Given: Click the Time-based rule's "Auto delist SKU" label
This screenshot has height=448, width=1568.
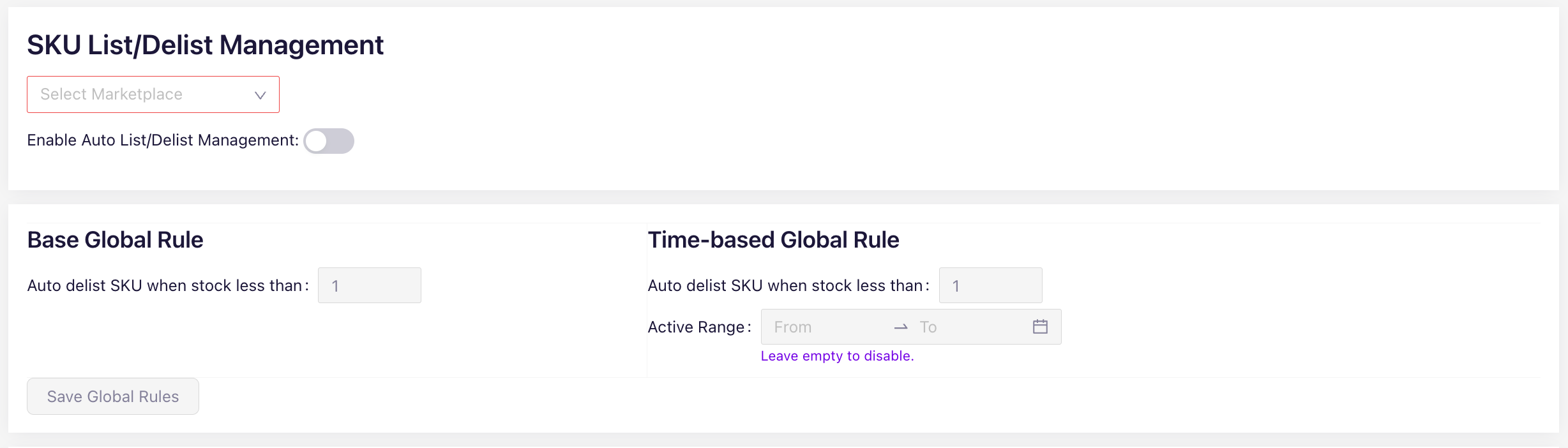Looking at the screenshot, I should click(788, 285).
